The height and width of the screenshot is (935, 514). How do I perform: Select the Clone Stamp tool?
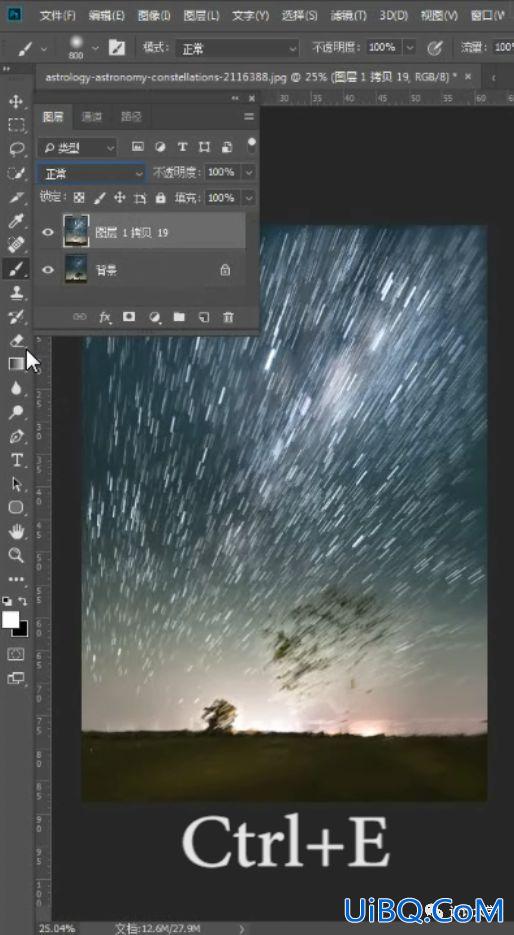click(16, 293)
